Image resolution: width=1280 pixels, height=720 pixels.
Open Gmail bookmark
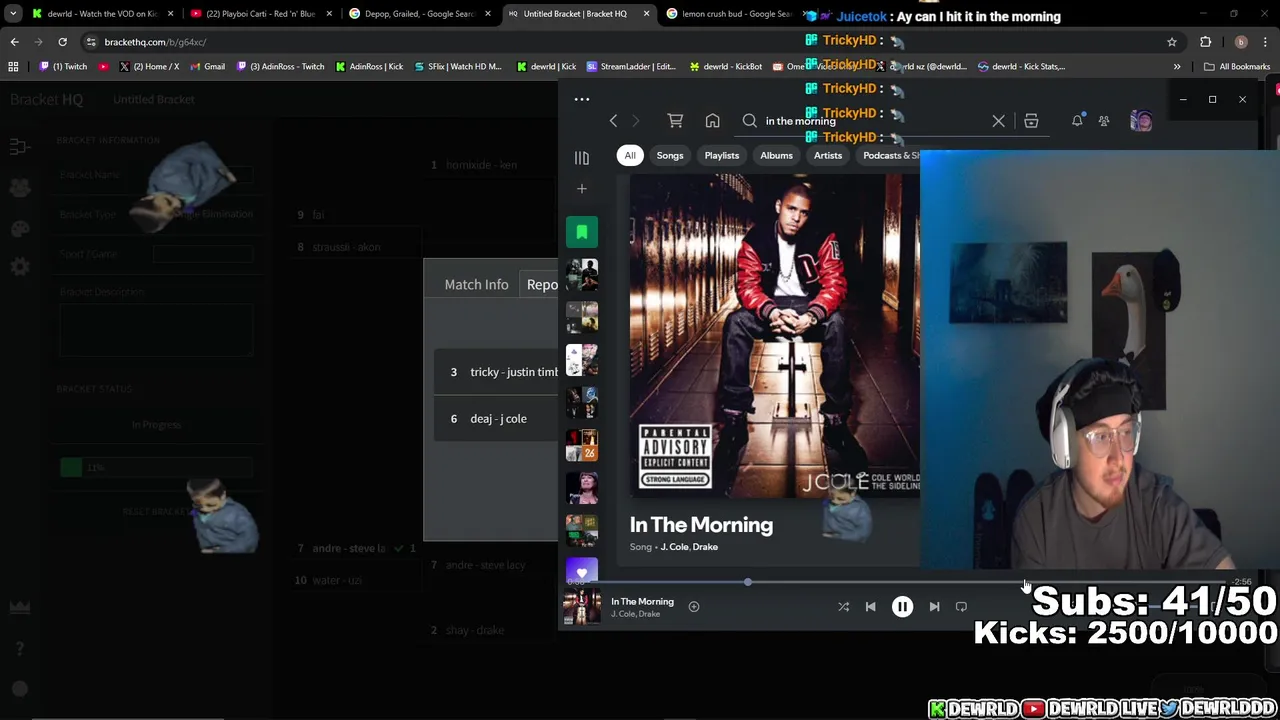[206, 66]
